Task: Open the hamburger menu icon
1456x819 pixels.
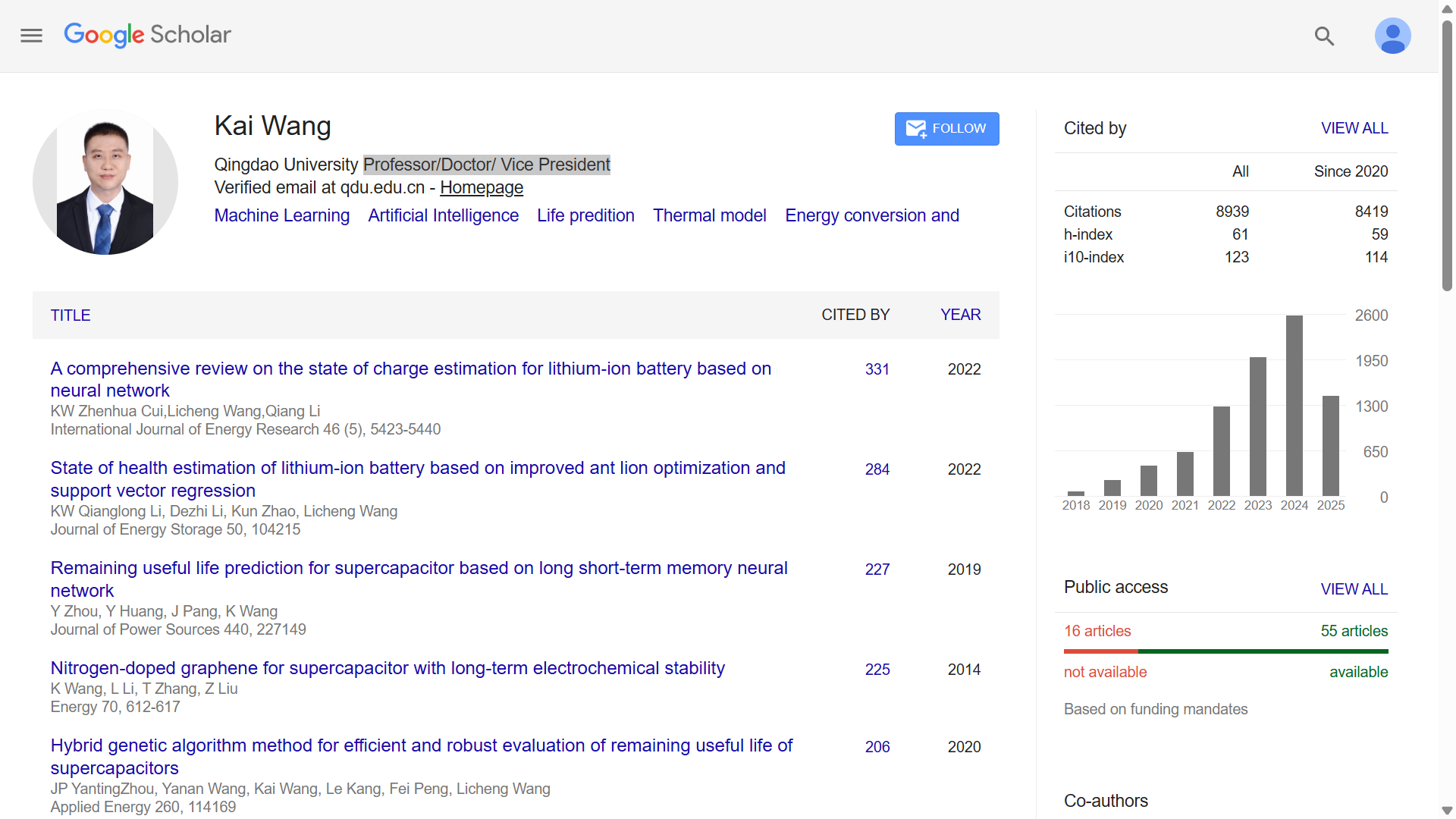Action: point(31,36)
